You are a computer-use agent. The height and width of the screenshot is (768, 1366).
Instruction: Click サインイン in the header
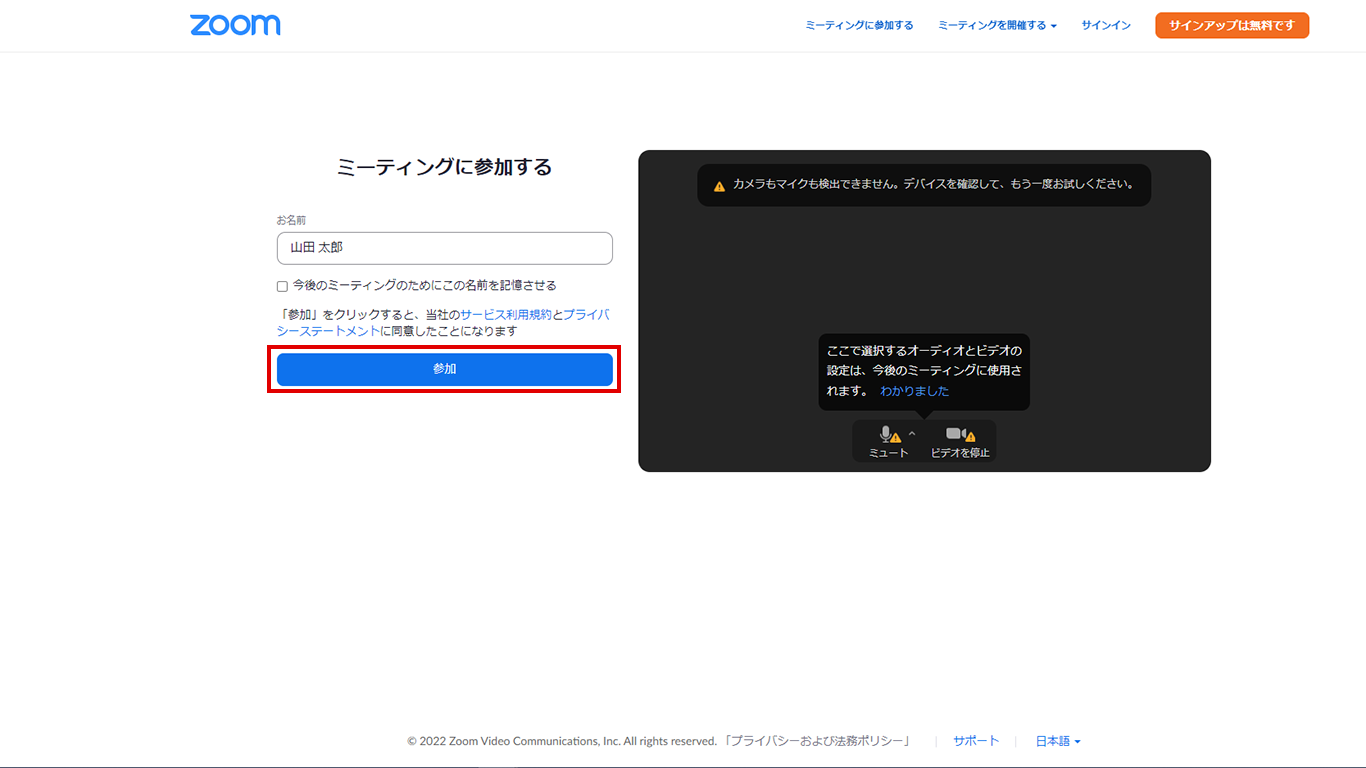click(1106, 25)
